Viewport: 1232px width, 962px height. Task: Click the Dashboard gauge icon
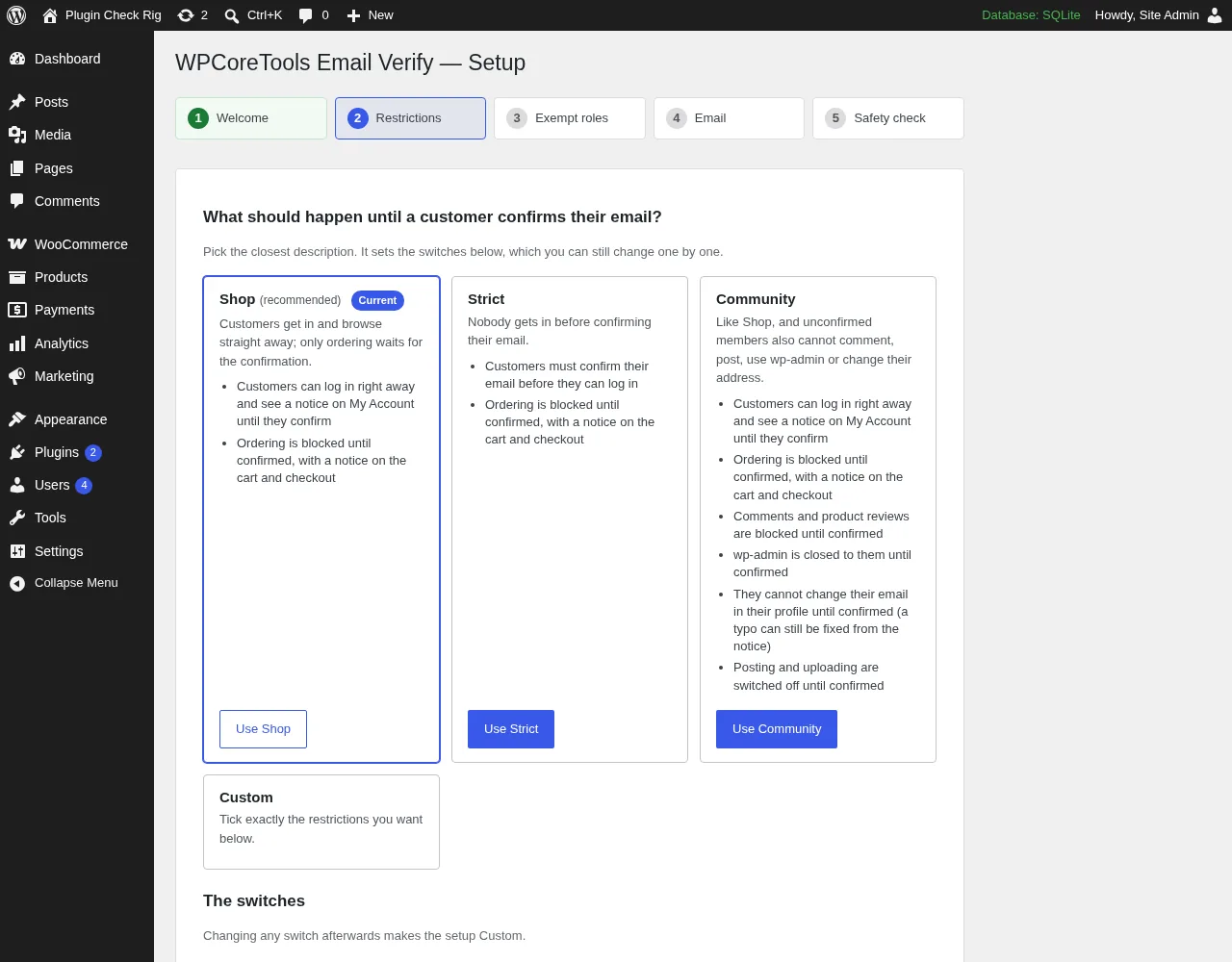click(17, 59)
